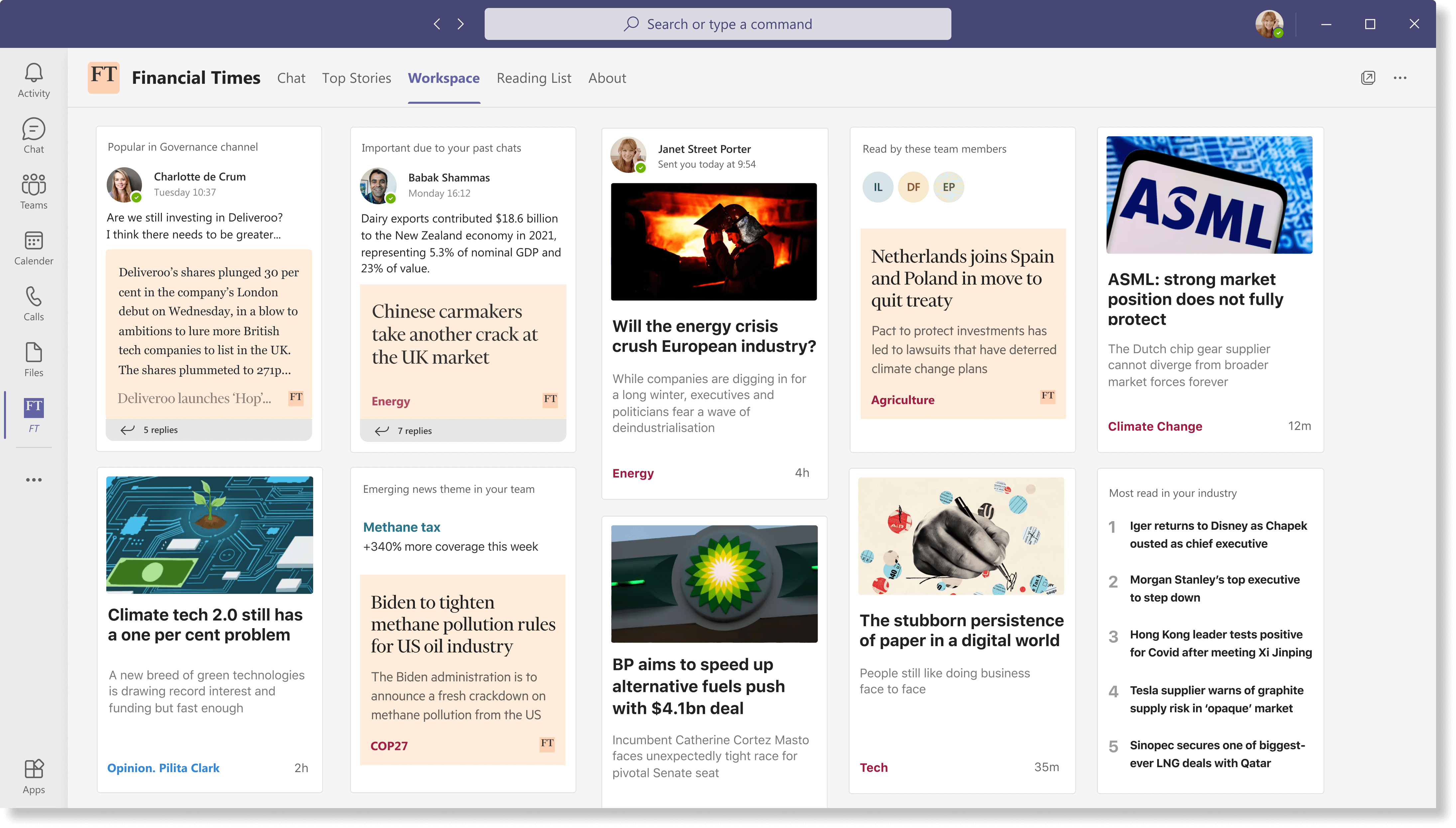This screenshot has height=828, width=1456.
Task: Click the profile avatar in title bar
Action: 1269,24
